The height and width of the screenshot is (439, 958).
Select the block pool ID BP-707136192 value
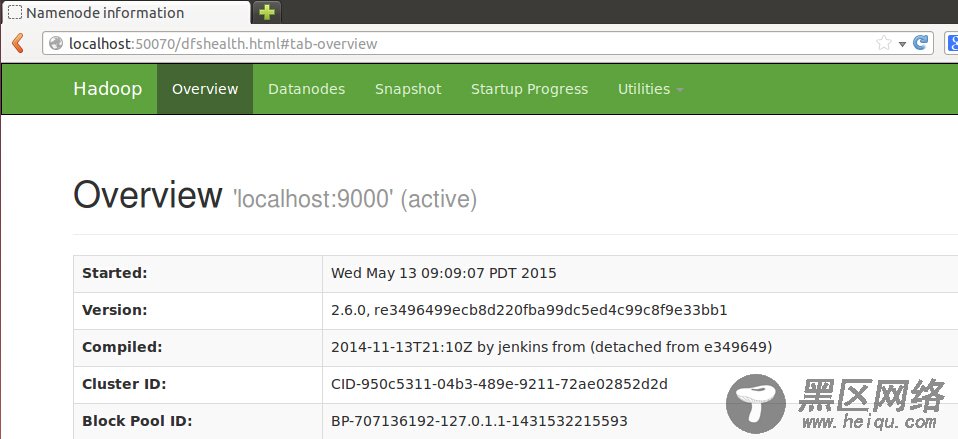[479, 421]
